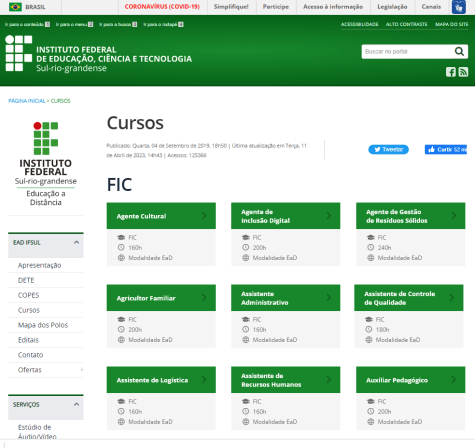Image resolution: width=475 pixels, height=448 pixels.
Task: Click the Auxiliar Pedagógico course title
Action: (397, 380)
